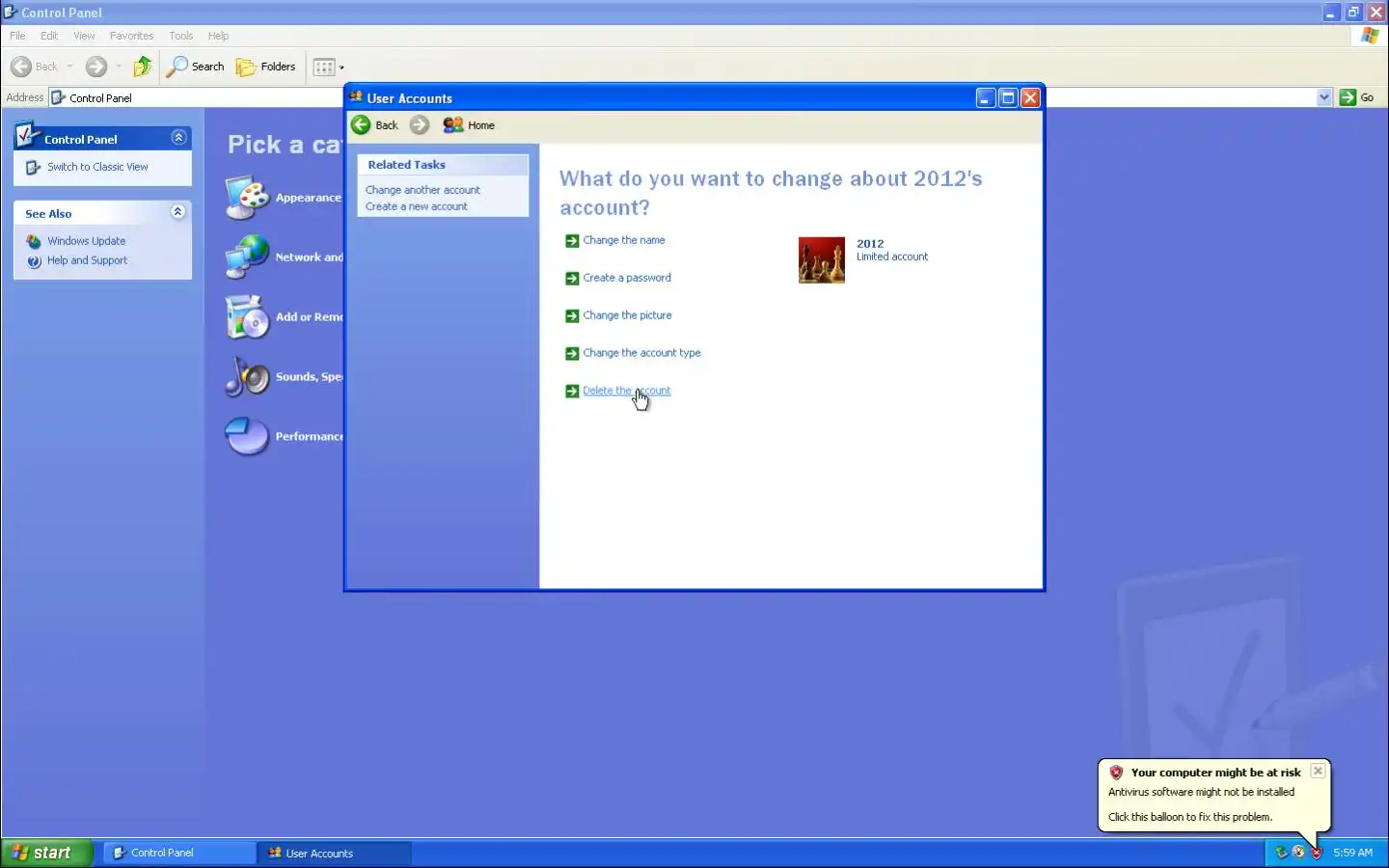Maximize the User Accounts window
The image size is (1389, 868).
(x=1008, y=97)
